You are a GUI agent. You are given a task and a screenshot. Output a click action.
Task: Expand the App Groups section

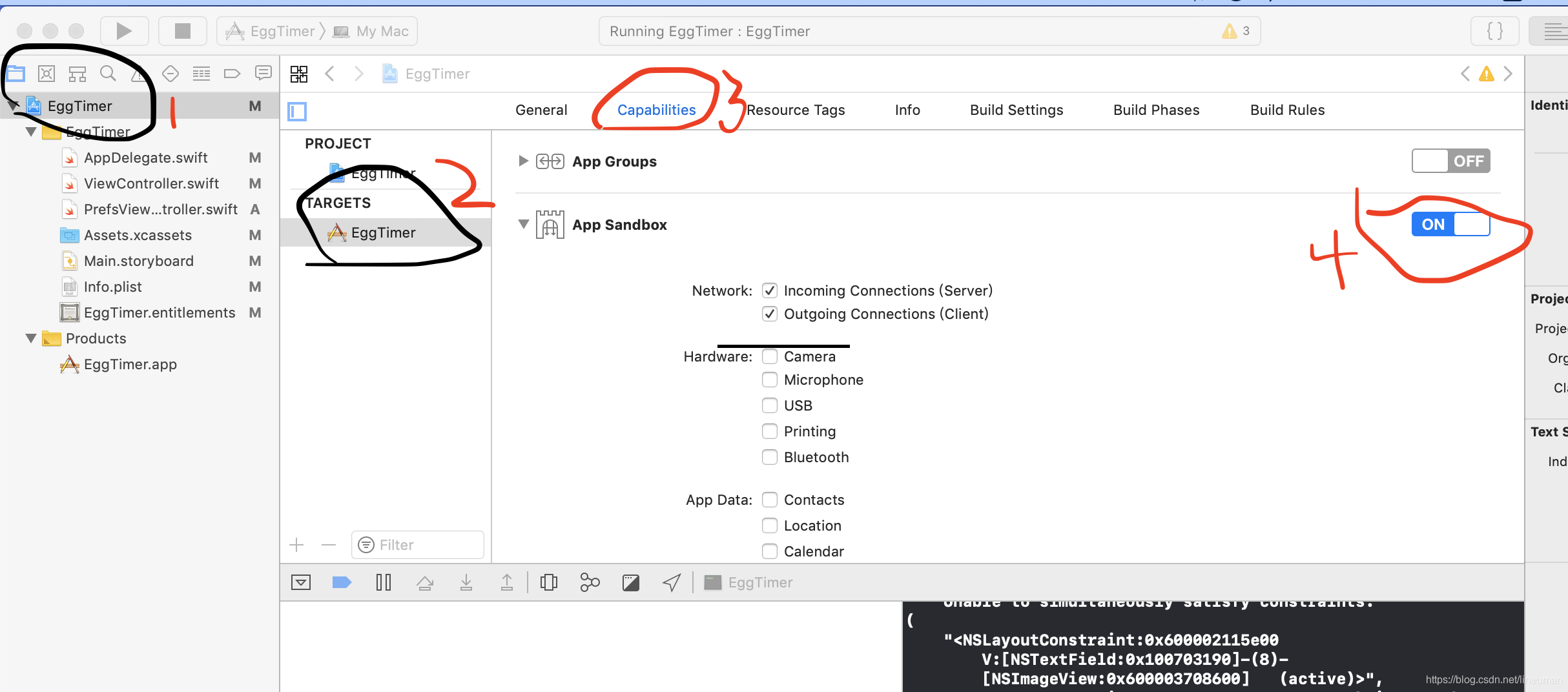523,161
